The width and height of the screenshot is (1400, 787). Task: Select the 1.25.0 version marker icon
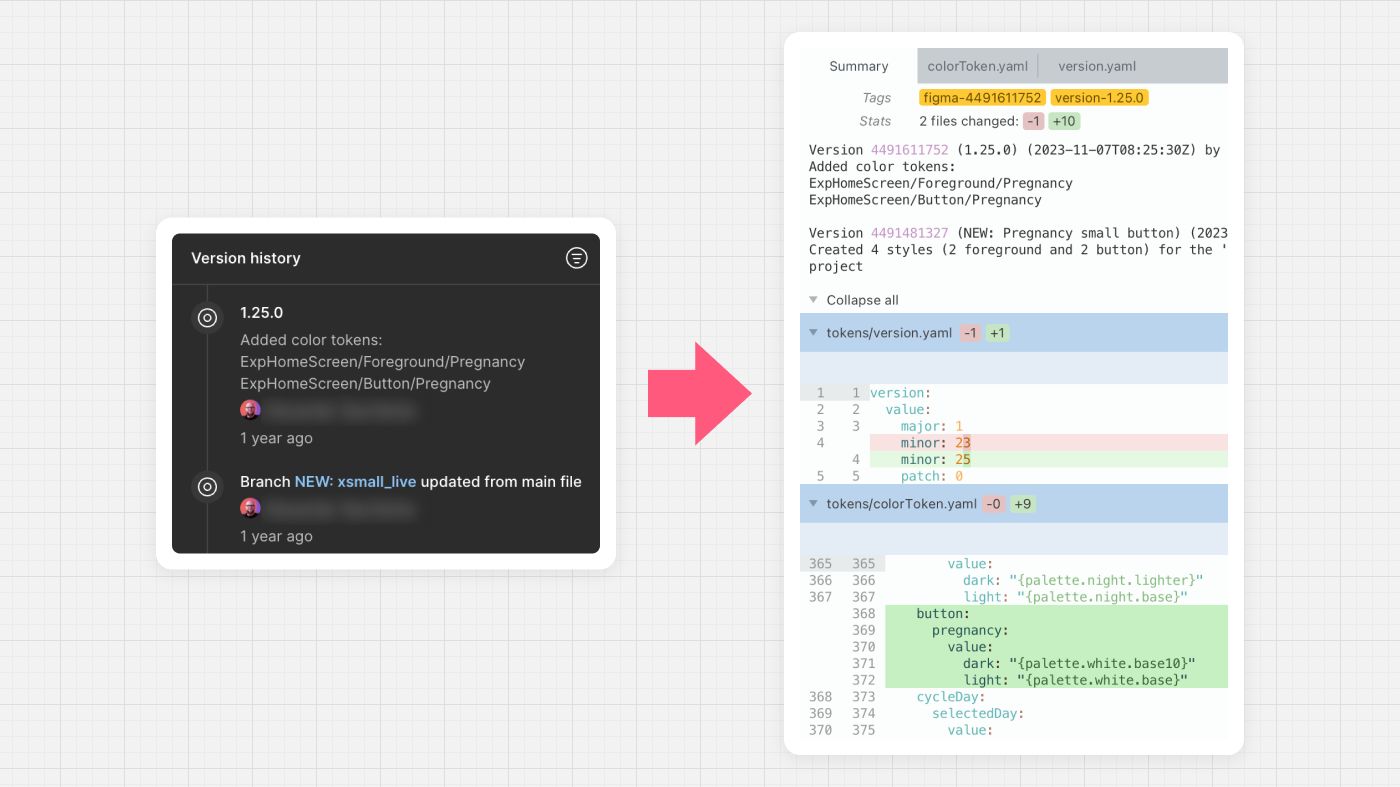(207, 318)
